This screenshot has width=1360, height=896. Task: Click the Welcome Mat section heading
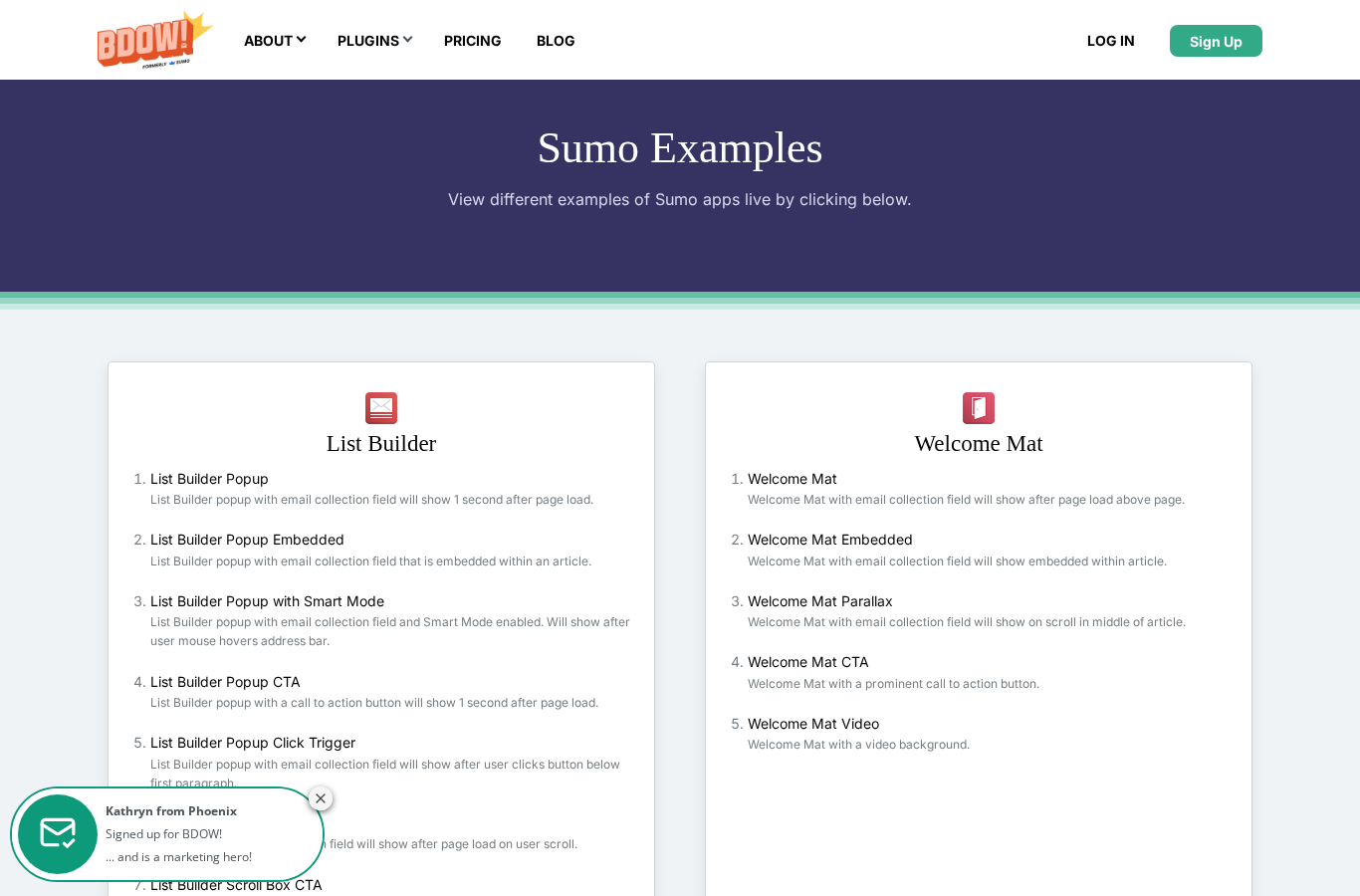tap(979, 444)
